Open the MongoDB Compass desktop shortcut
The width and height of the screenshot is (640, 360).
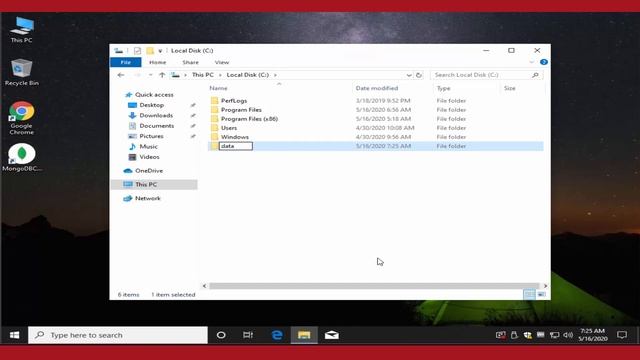(x=22, y=157)
